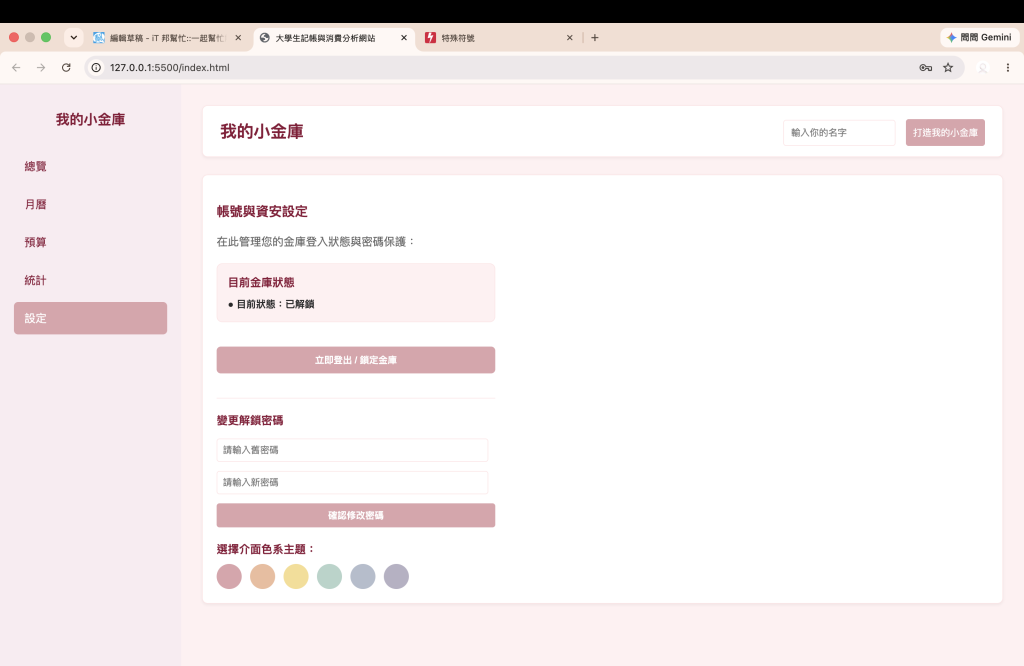This screenshot has height=666, width=1024.
Task: Click the 帳號與資安設定 heading
Action: pyautogui.click(x=262, y=212)
